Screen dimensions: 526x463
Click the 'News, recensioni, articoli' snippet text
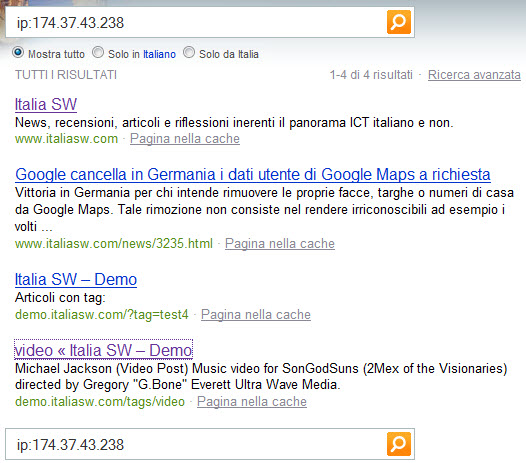(234, 123)
